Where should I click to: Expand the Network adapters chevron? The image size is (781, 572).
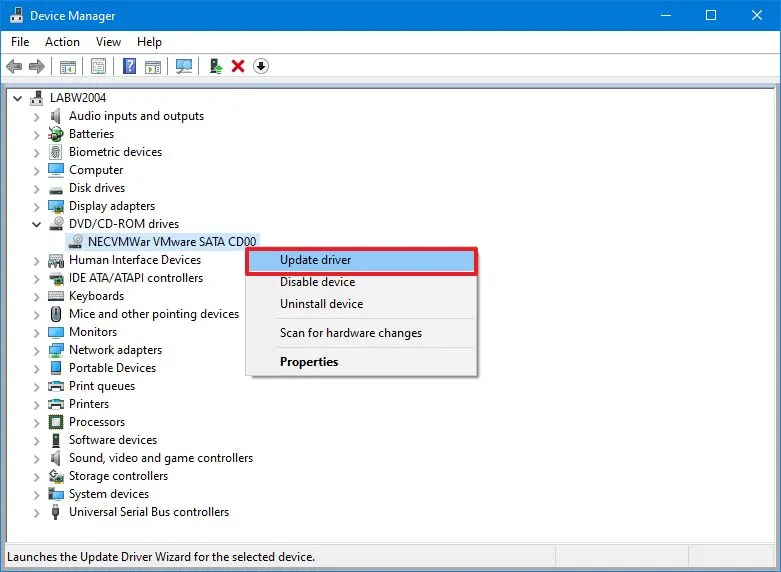tap(36, 351)
